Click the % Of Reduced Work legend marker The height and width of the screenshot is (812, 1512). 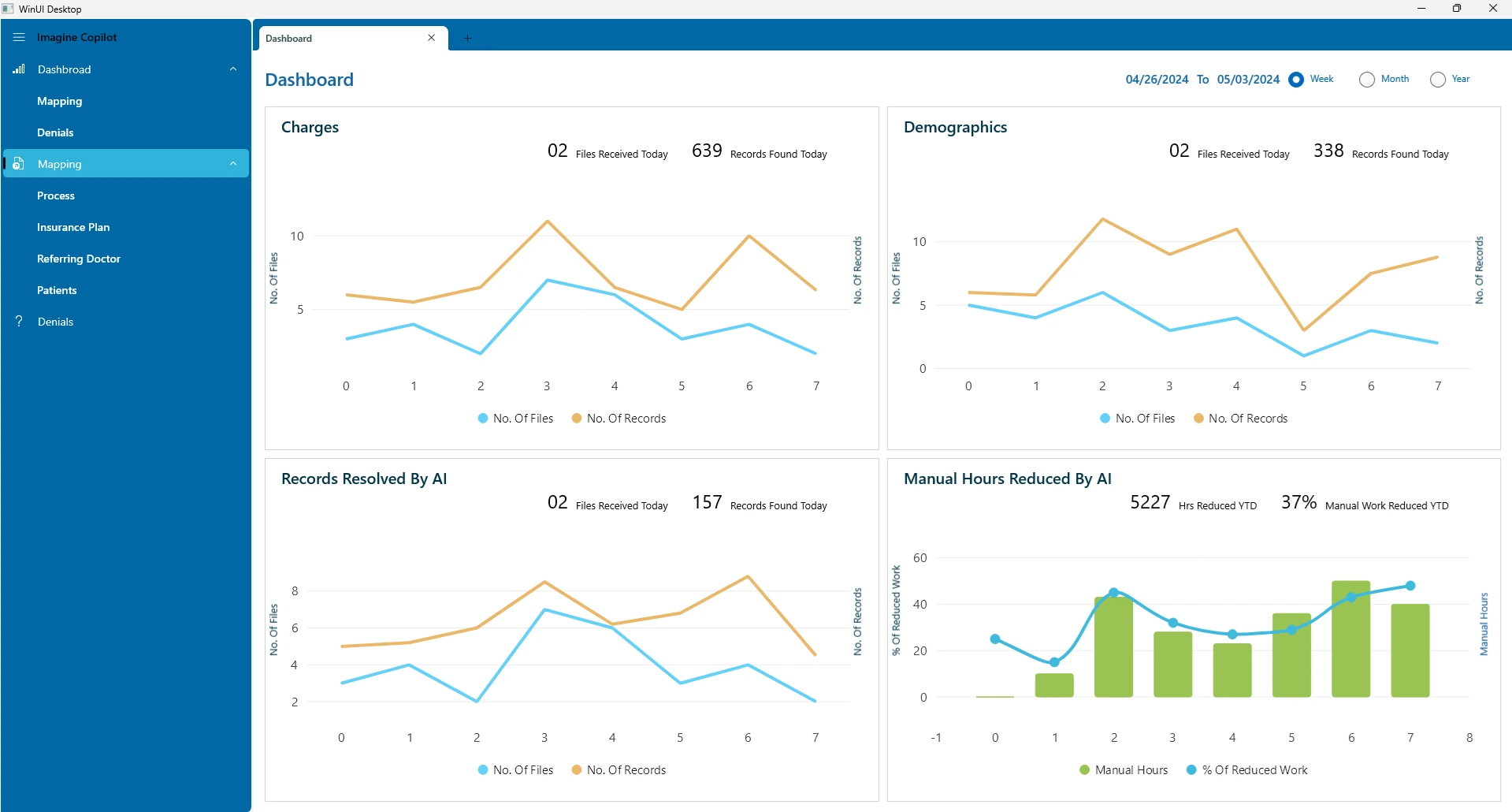point(1191,770)
